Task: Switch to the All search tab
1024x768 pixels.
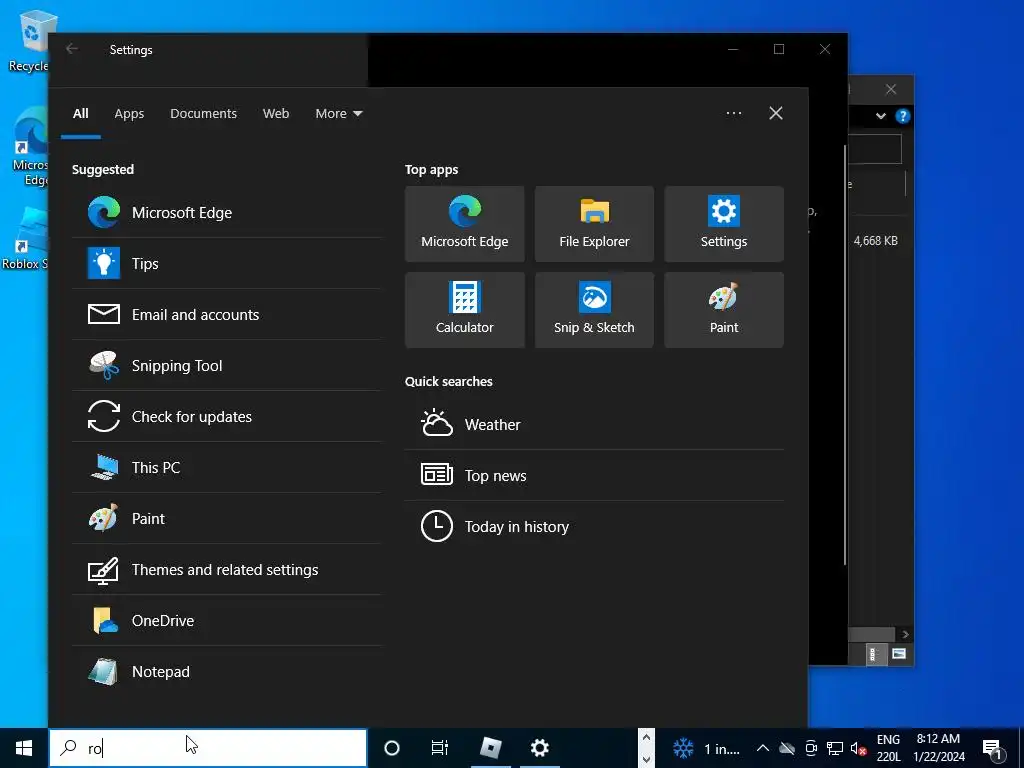Action: pos(81,114)
